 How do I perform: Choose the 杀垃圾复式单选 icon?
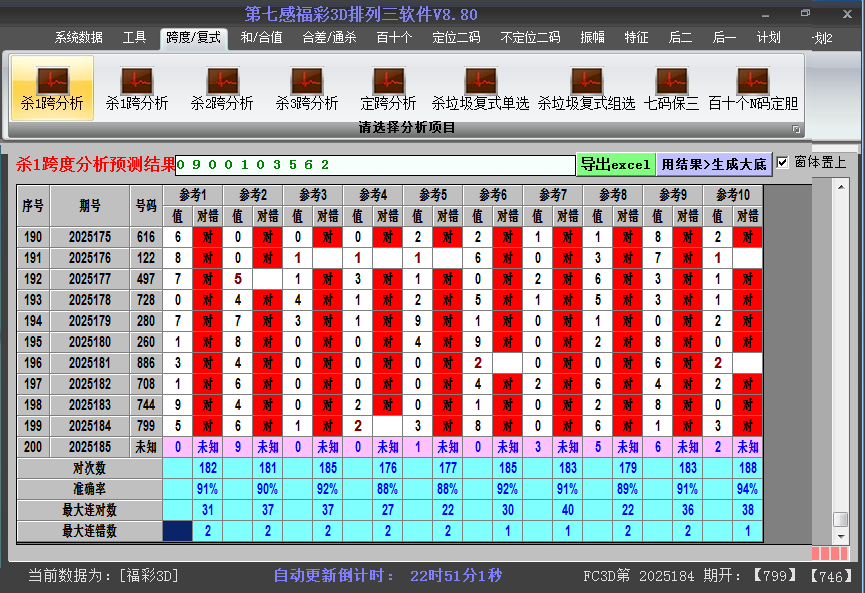point(480,88)
